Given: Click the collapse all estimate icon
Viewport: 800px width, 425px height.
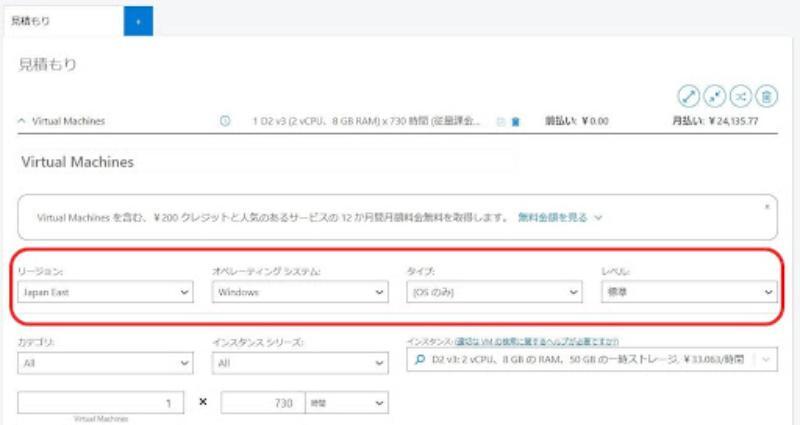Looking at the screenshot, I should (x=715, y=96).
